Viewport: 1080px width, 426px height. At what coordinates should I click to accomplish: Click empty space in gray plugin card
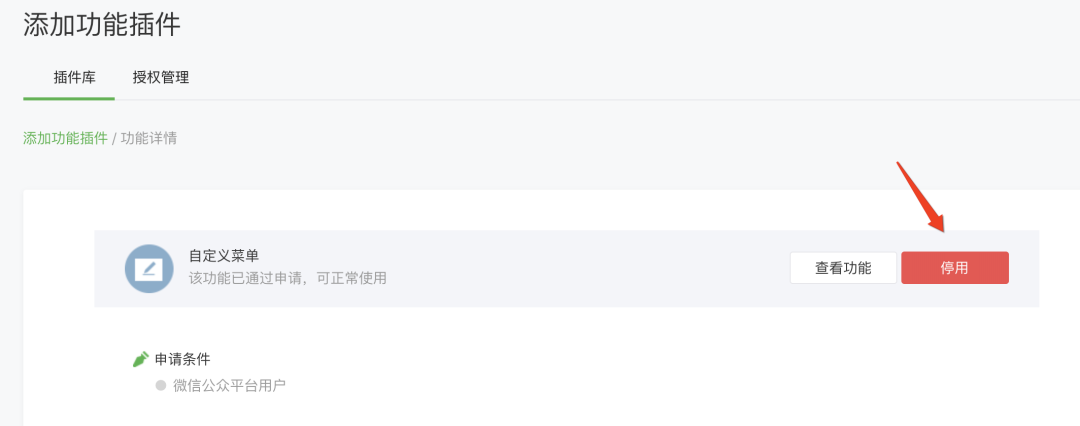point(585,269)
